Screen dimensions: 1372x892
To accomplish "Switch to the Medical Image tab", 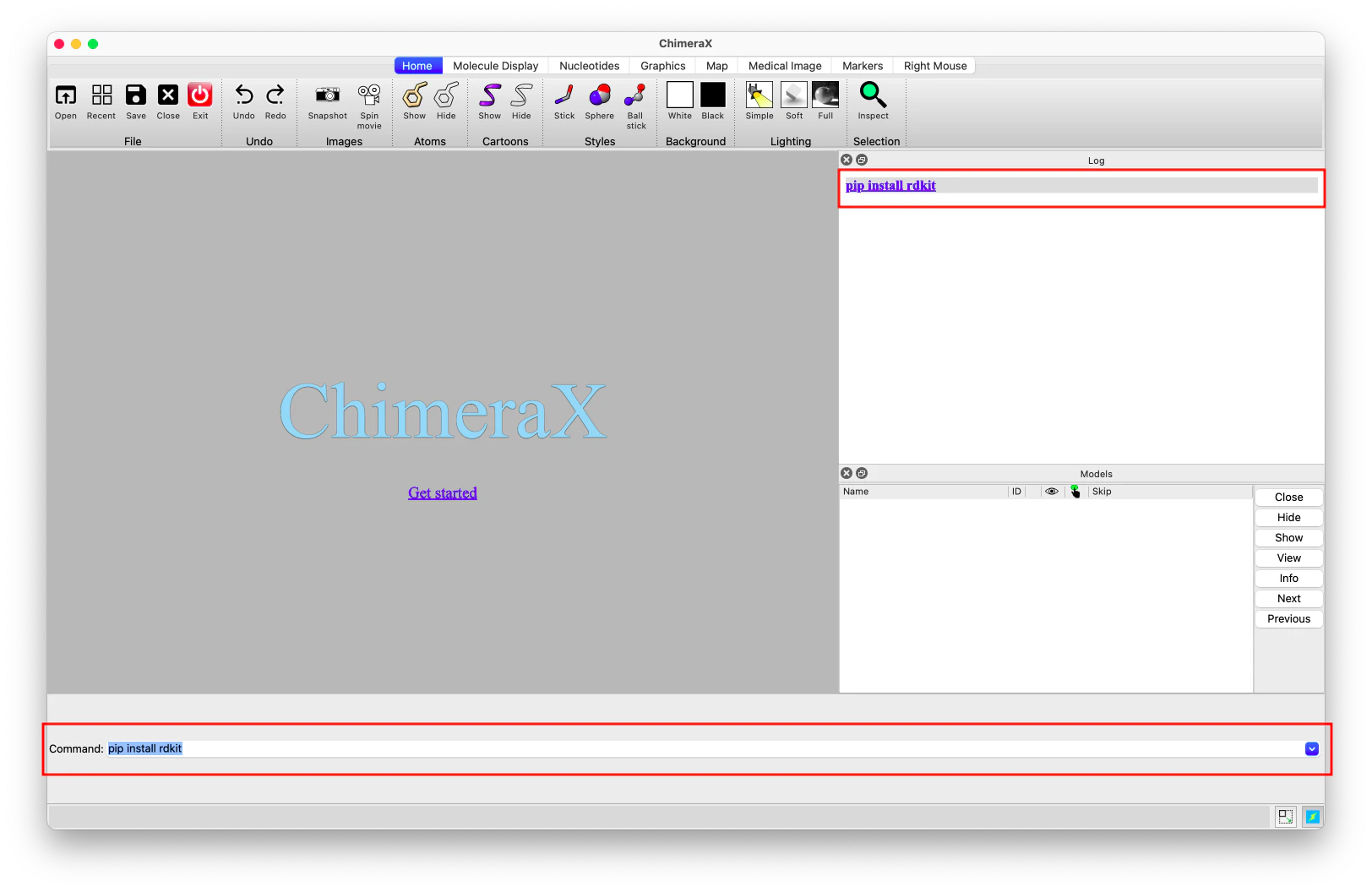I will coord(785,66).
